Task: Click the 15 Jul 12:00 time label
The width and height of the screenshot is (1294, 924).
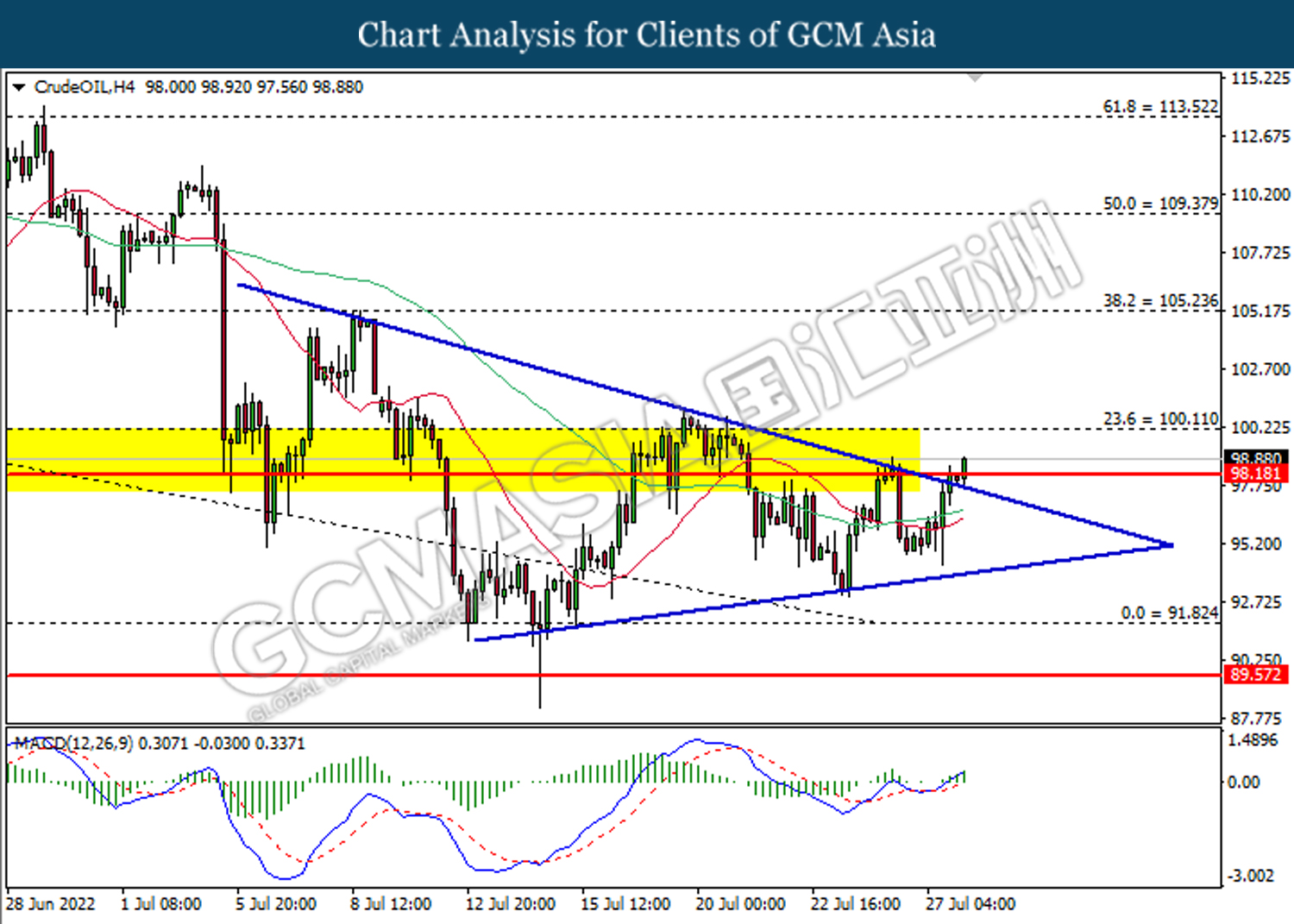Action: pyautogui.click(x=625, y=904)
